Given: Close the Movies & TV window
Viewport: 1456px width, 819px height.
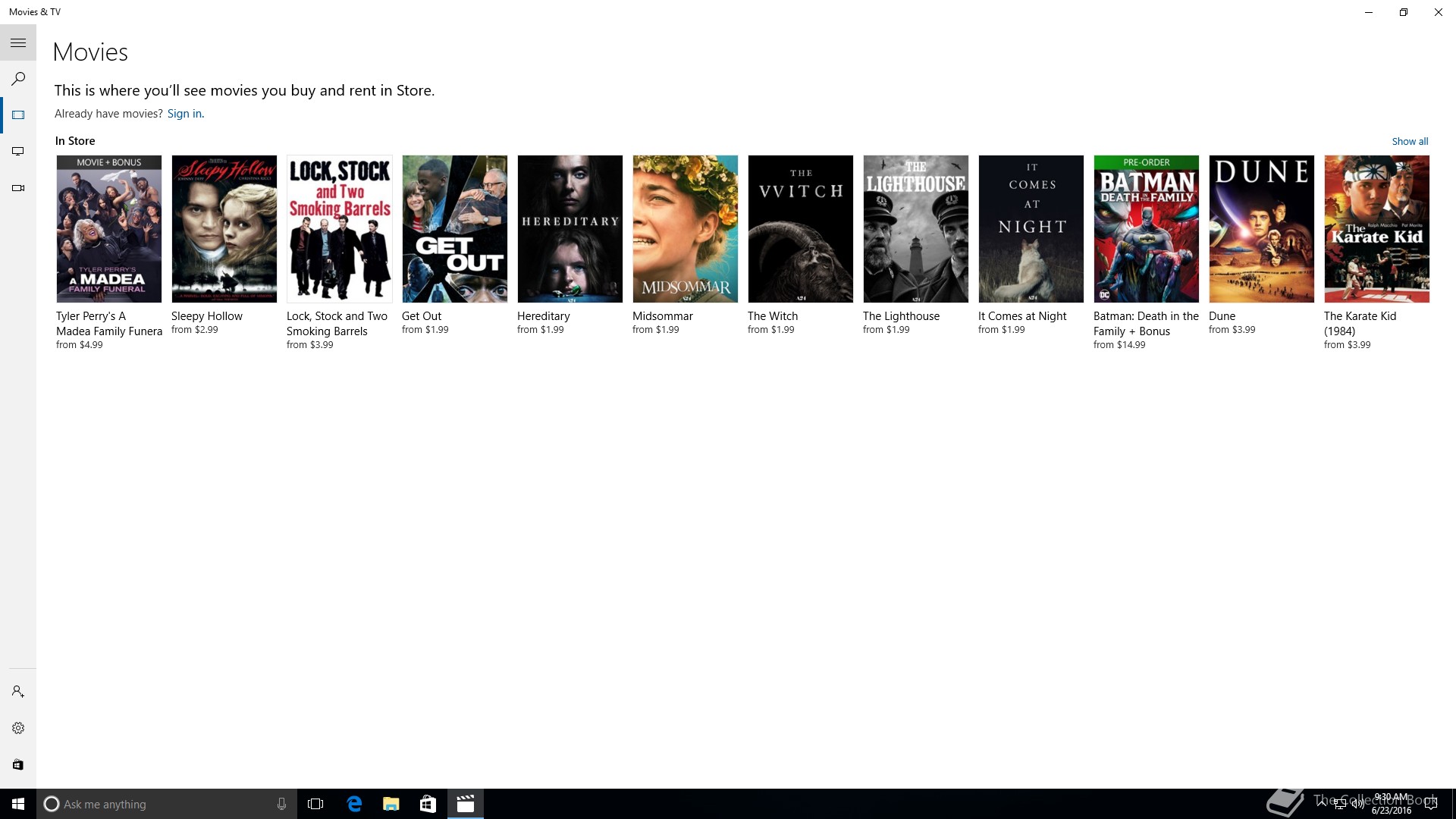Looking at the screenshot, I should [1439, 12].
